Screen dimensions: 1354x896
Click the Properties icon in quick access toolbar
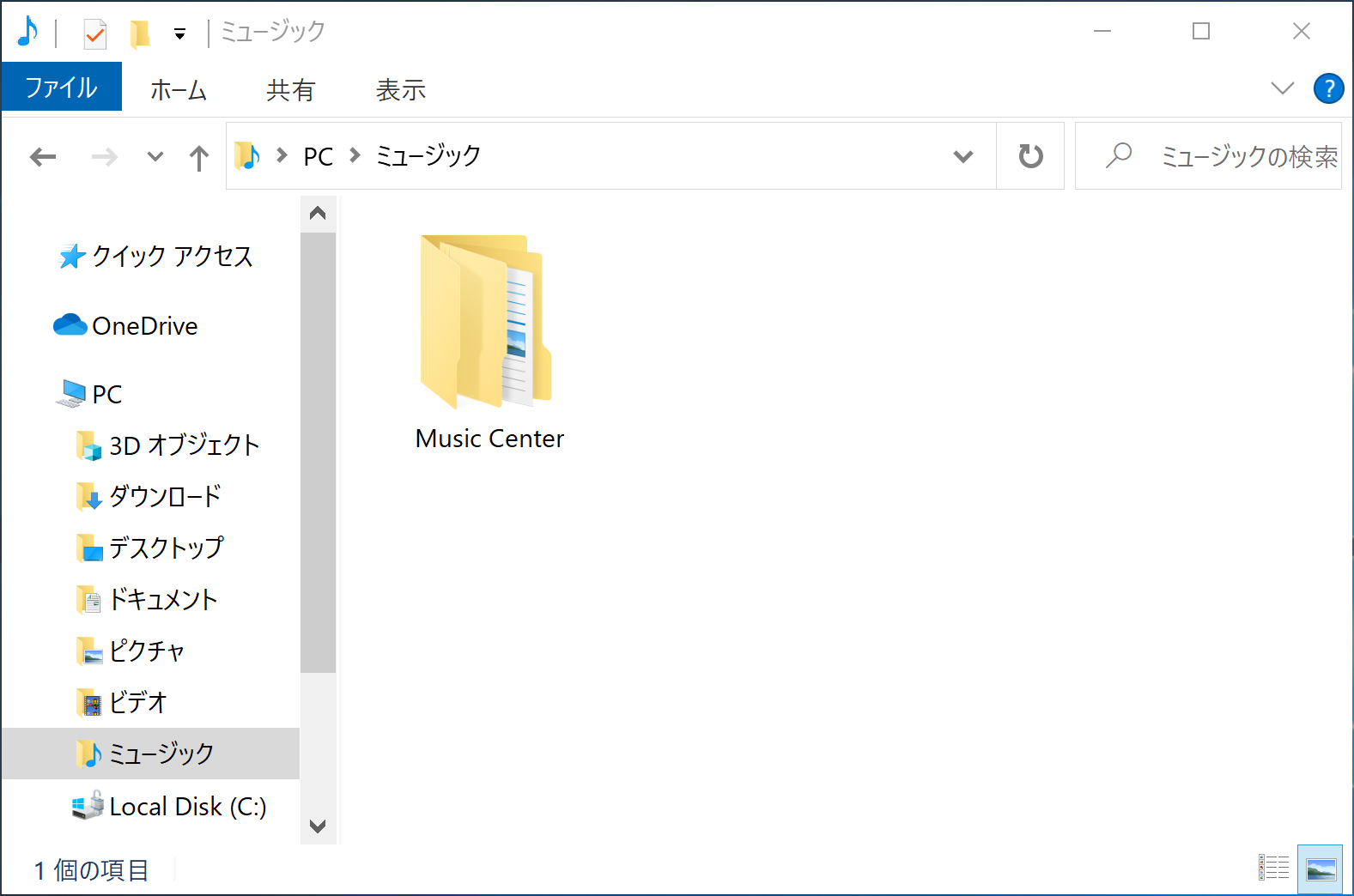point(94,34)
